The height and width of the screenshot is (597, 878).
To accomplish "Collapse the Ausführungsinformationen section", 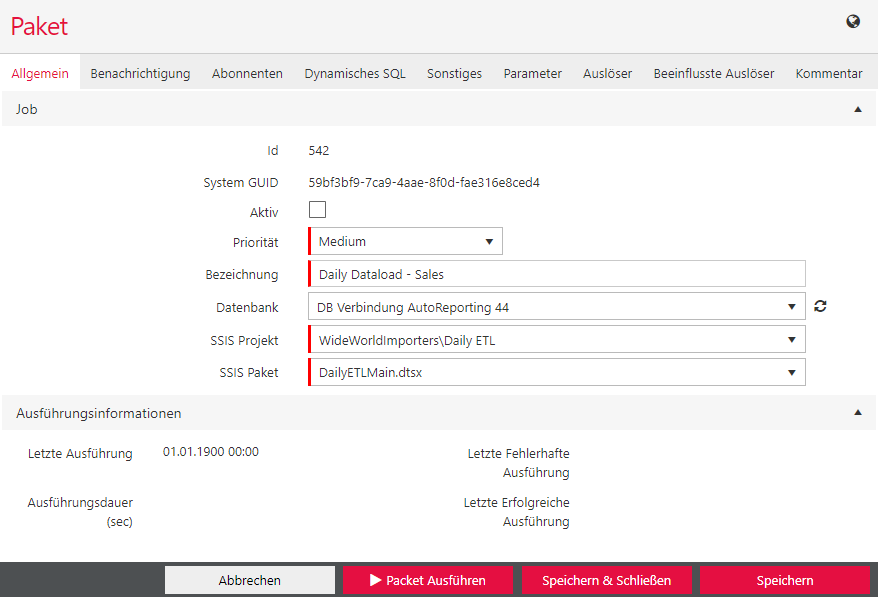I will pyautogui.click(x=857, y=413).
